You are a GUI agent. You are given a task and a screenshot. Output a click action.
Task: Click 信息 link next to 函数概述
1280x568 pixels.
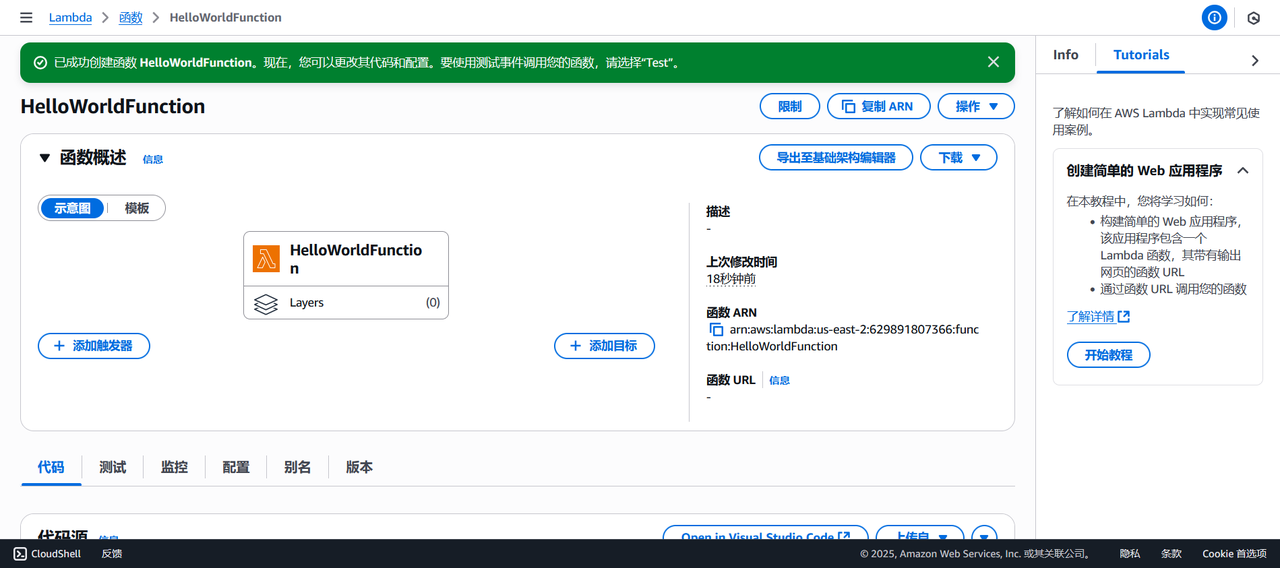pyautogui.click(x=153, y=159)
